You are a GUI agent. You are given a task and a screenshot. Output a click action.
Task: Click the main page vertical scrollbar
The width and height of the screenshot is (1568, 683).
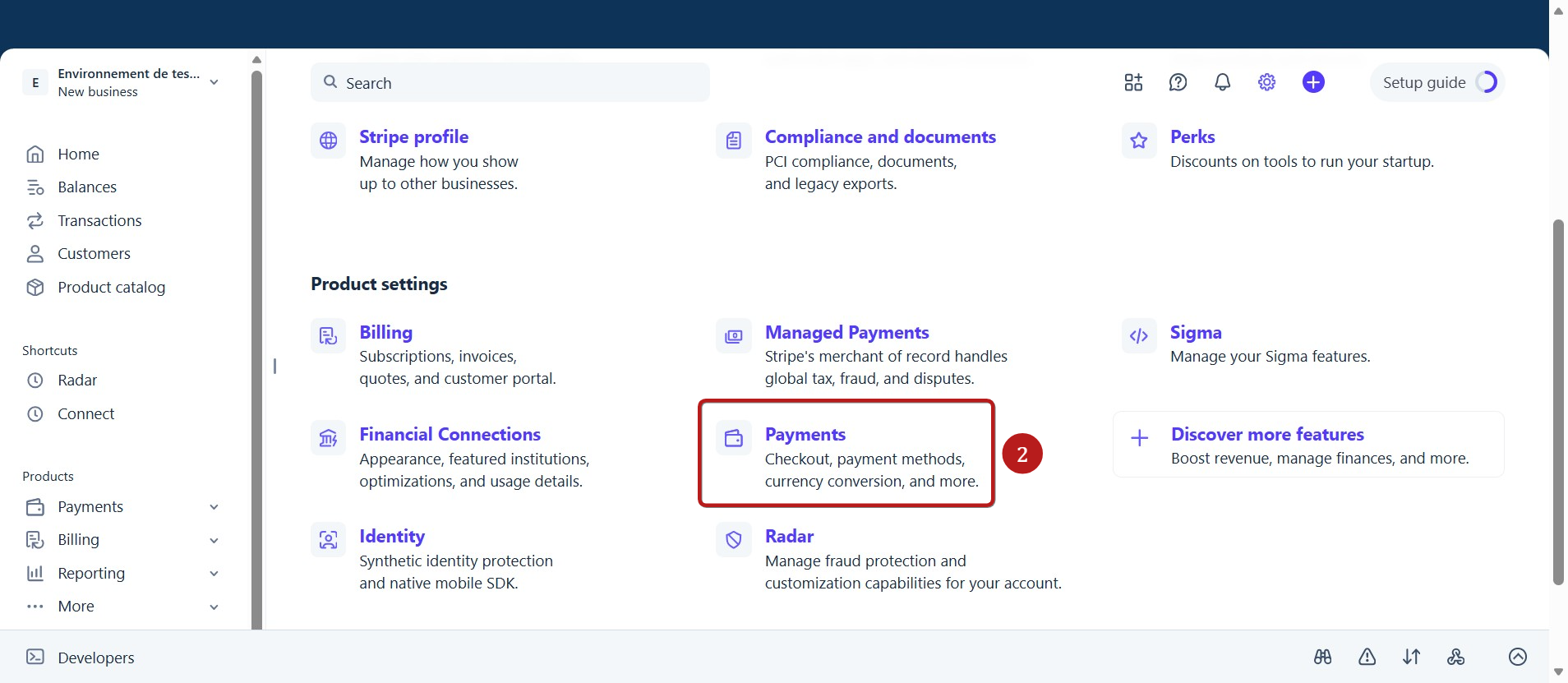pos(1558,403)
